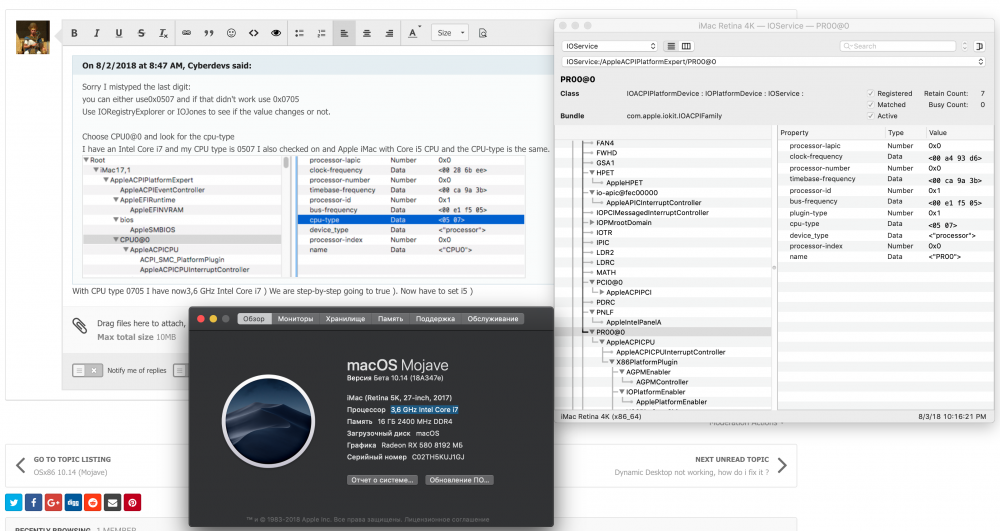Align text right in the editor

coord(389,33)
